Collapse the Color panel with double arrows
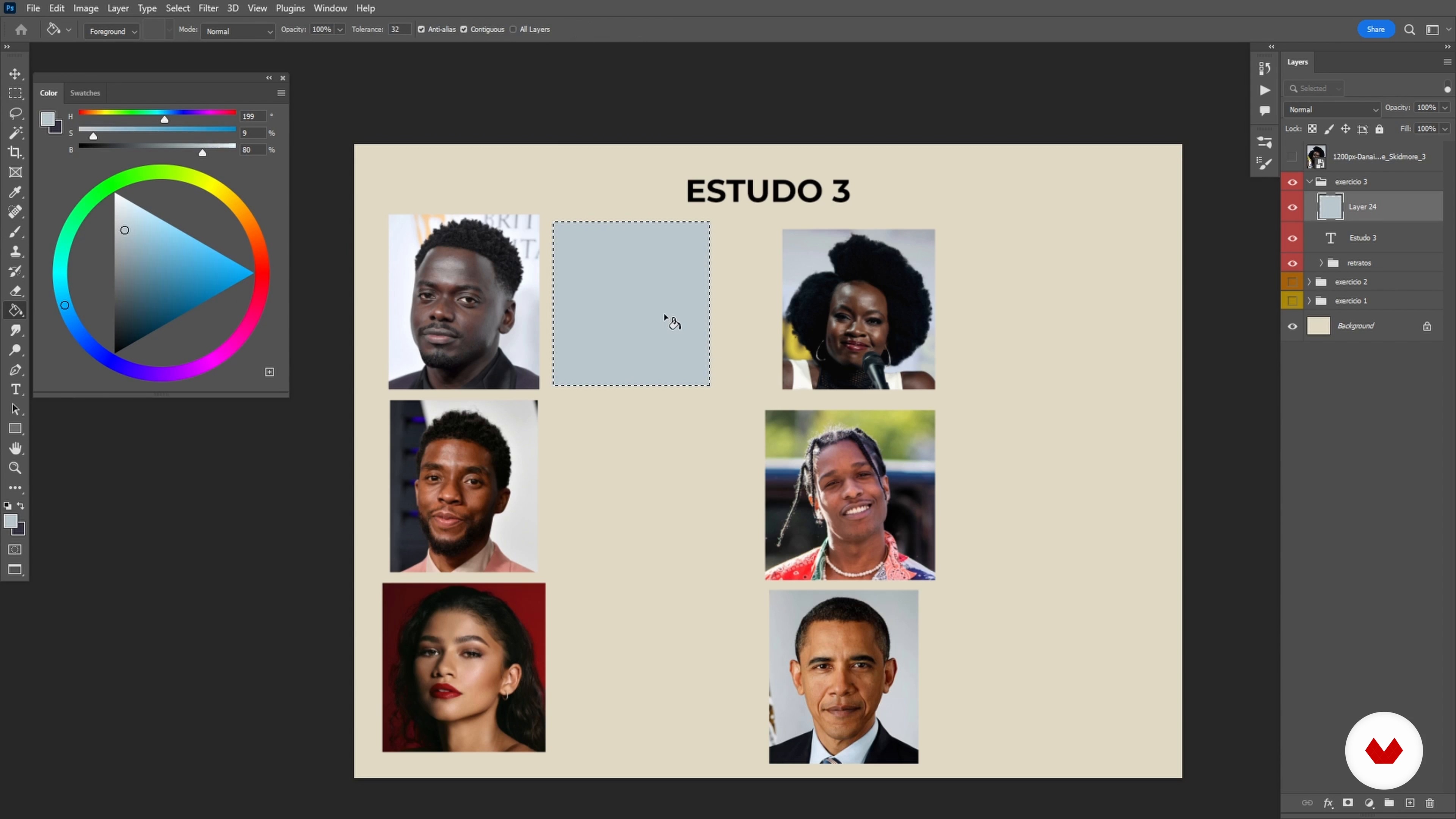1456x819 pixels. pyautogui.click(x=269, y=78)
